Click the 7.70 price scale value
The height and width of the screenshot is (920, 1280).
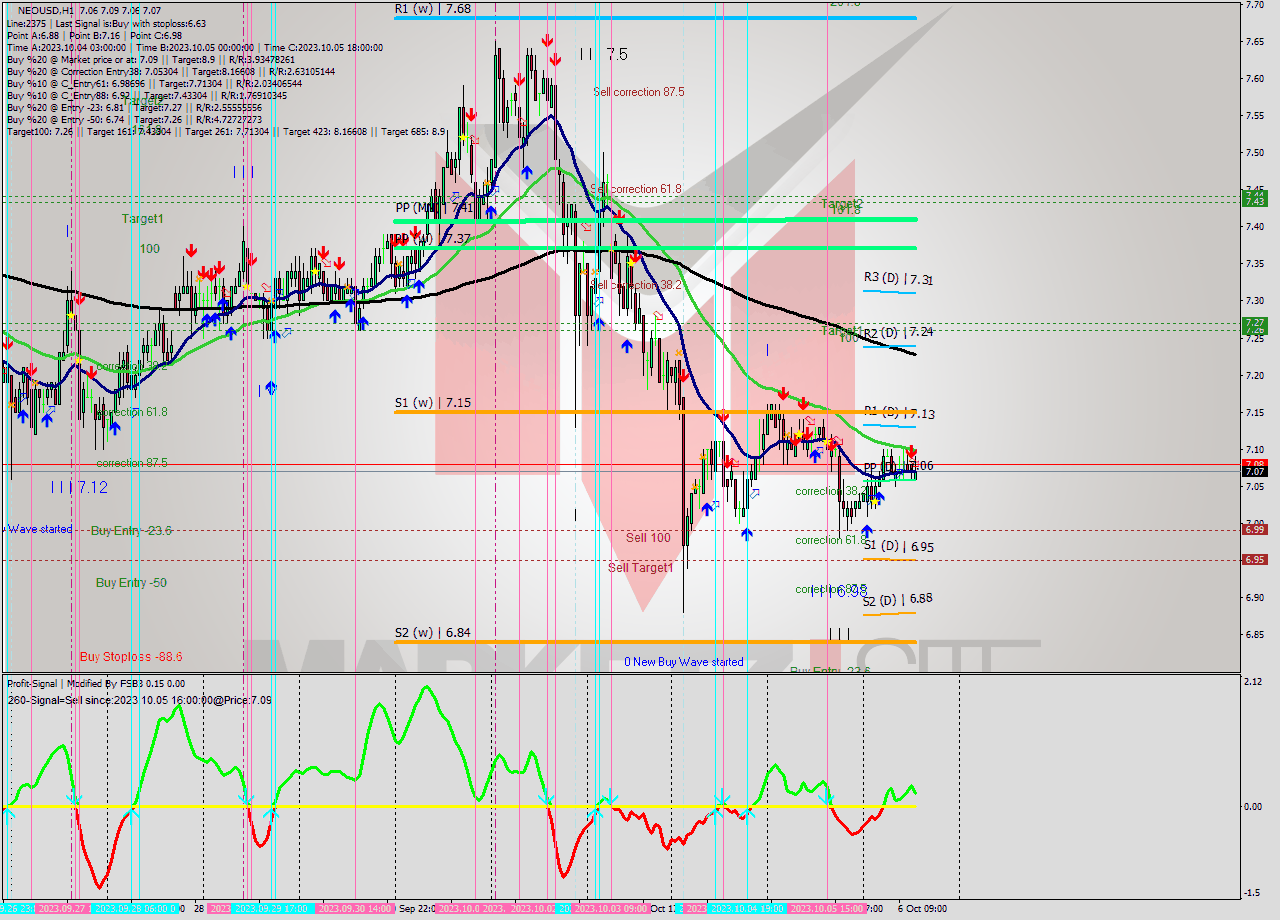point(1256,6)
